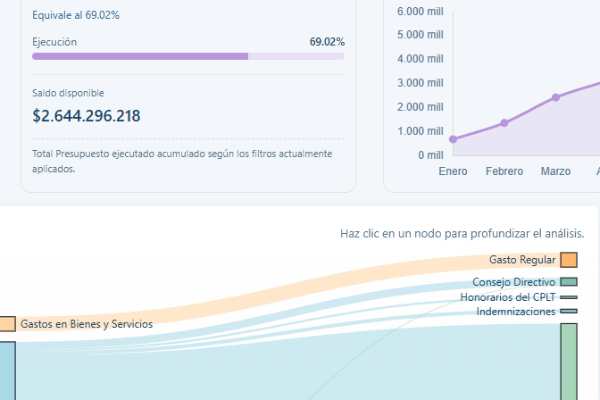This screenshot has height=400, width=600.
Task: Click the Marzo month label
Action: point(556,171)
